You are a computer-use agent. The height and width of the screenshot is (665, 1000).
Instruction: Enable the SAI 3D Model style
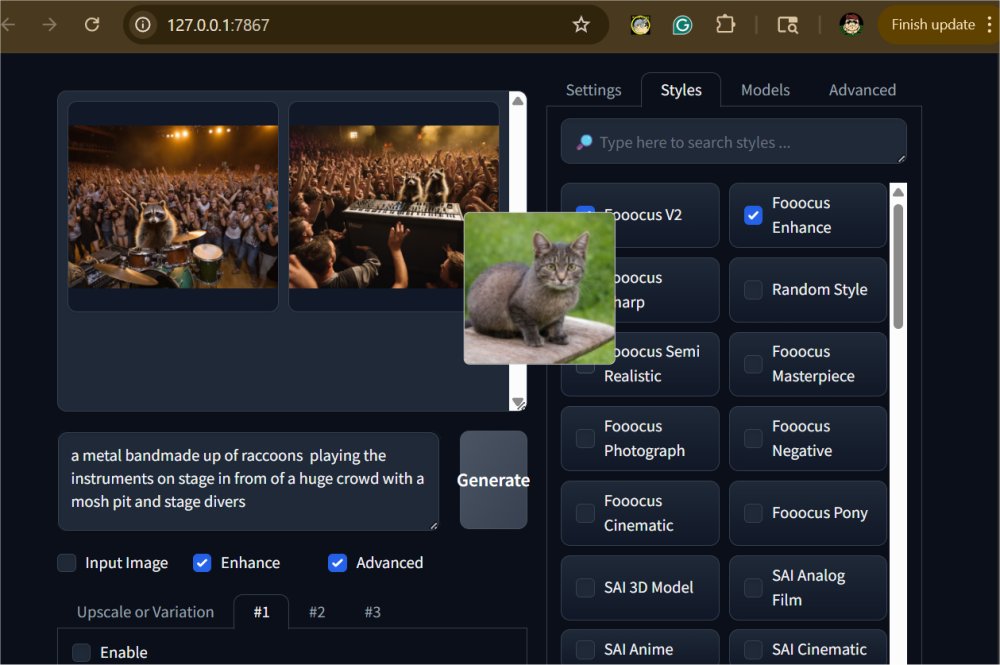pyautogui.click(x=585, y=588)
